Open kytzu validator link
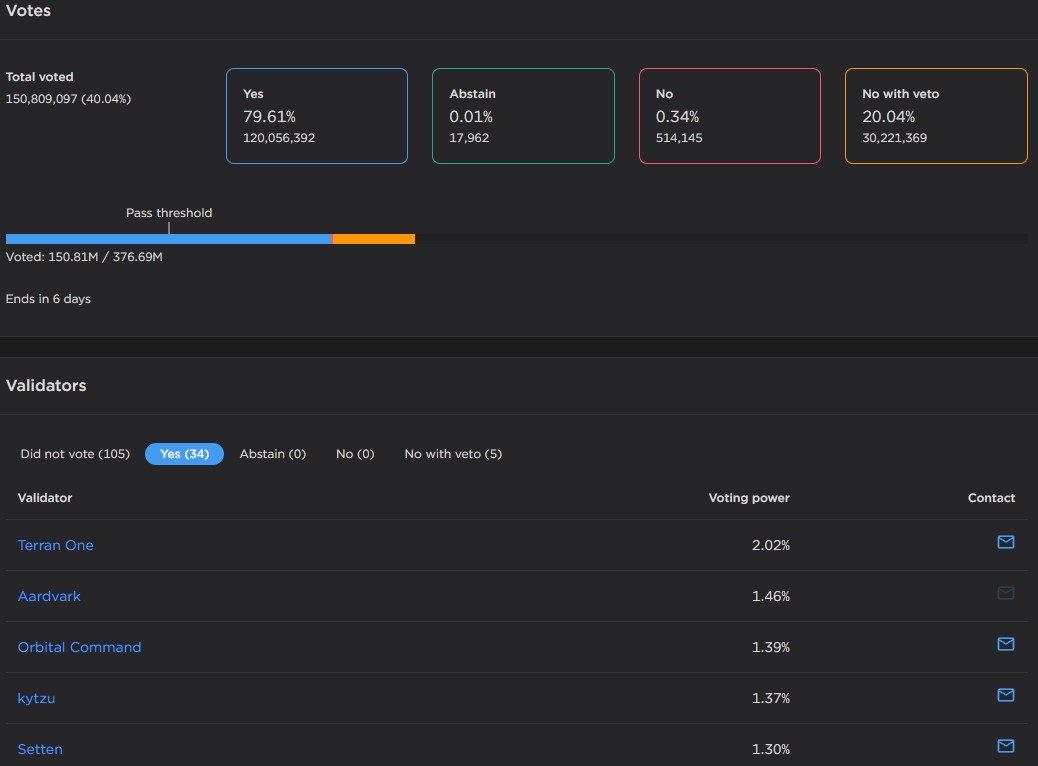The height and width of the screenshot is (766, 1038). click(36, 698)
